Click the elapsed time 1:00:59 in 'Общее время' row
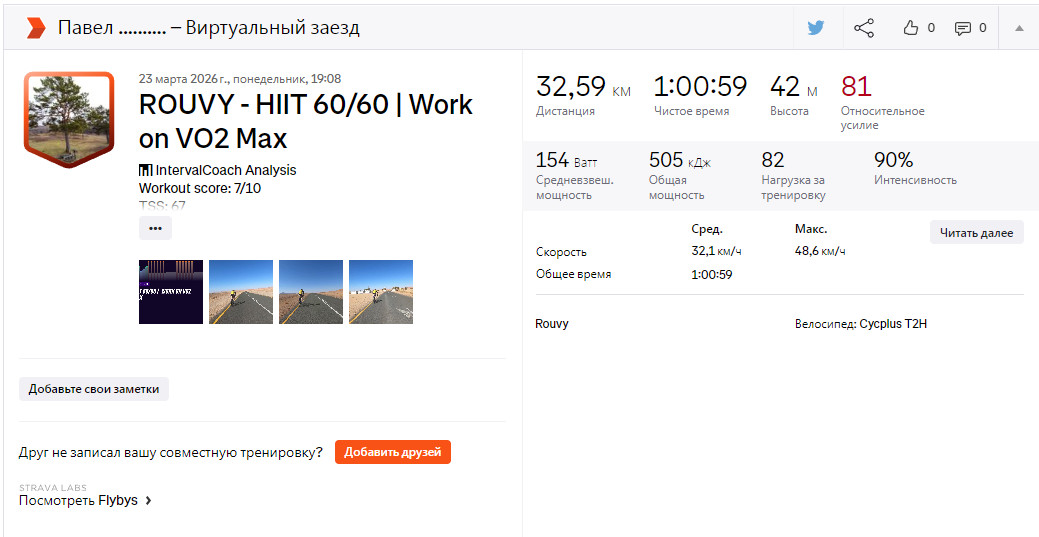 [712, 274]
